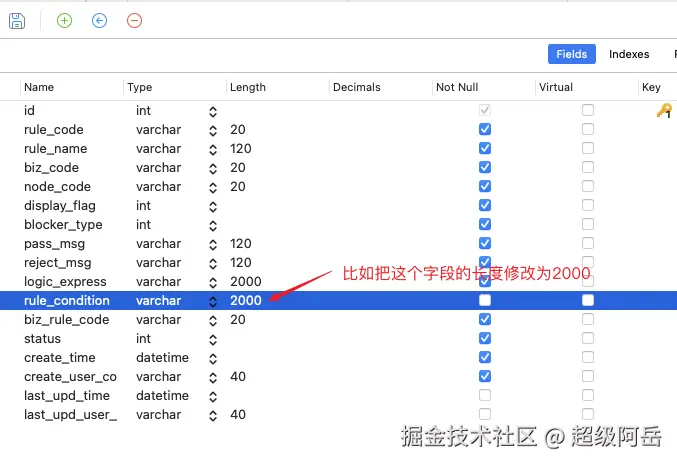Check Virtual box for id row
Viewport: 677px width, 464px height.
click(x=588, y=110)
